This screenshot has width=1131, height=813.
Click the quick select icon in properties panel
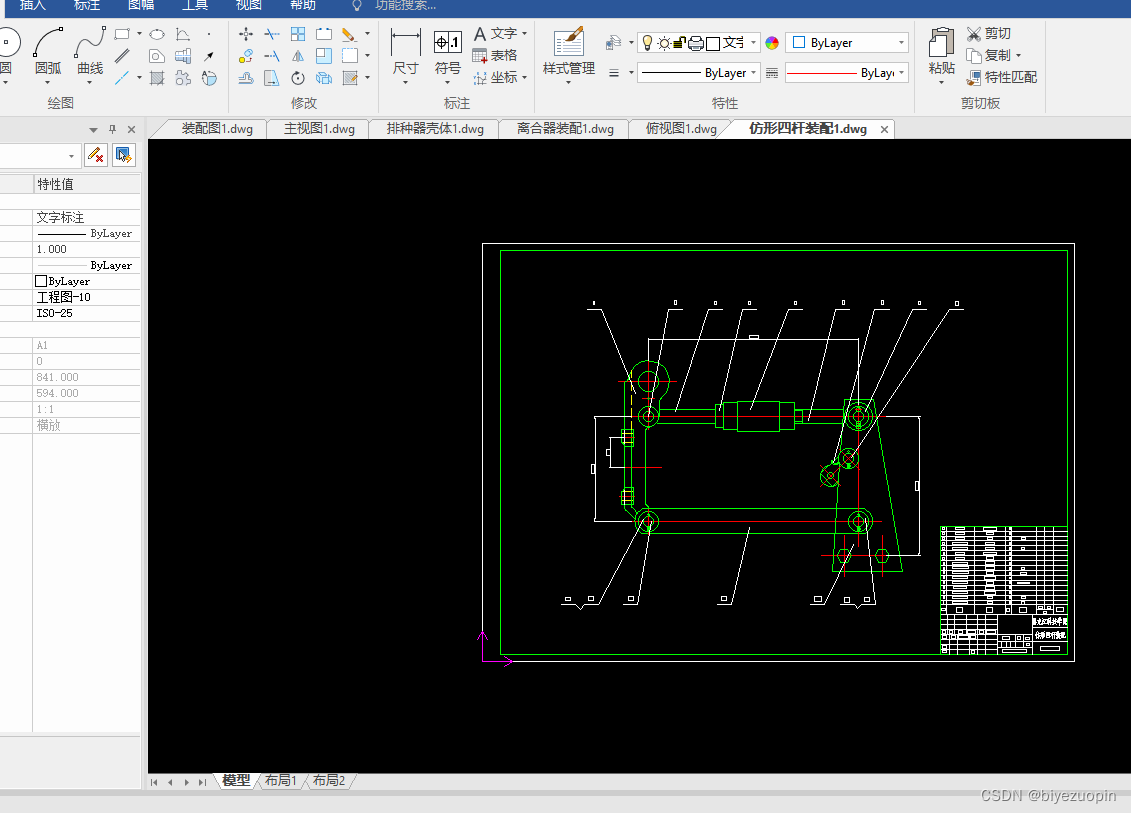(x=123, y=155)
